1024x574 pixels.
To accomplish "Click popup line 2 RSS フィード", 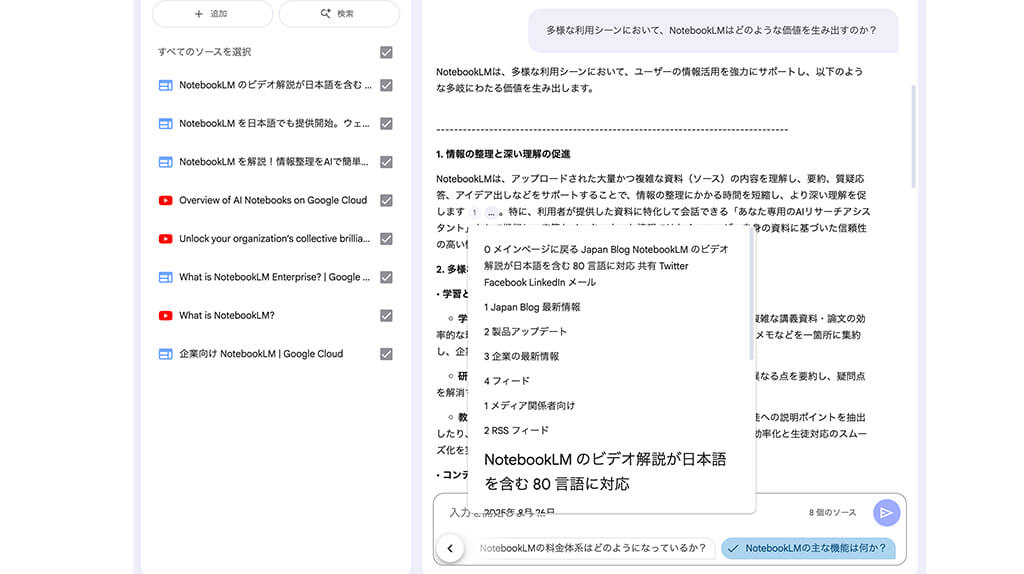I will 516,430.
